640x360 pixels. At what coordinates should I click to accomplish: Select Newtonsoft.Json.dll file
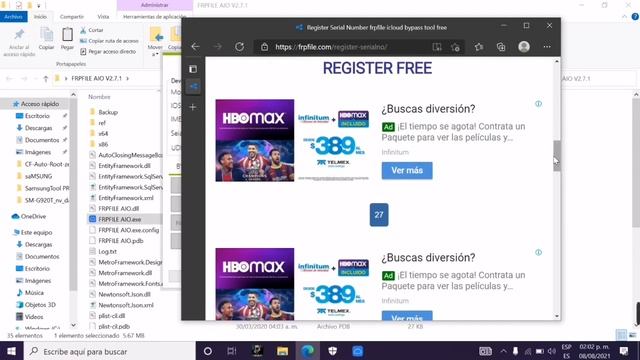124,294
